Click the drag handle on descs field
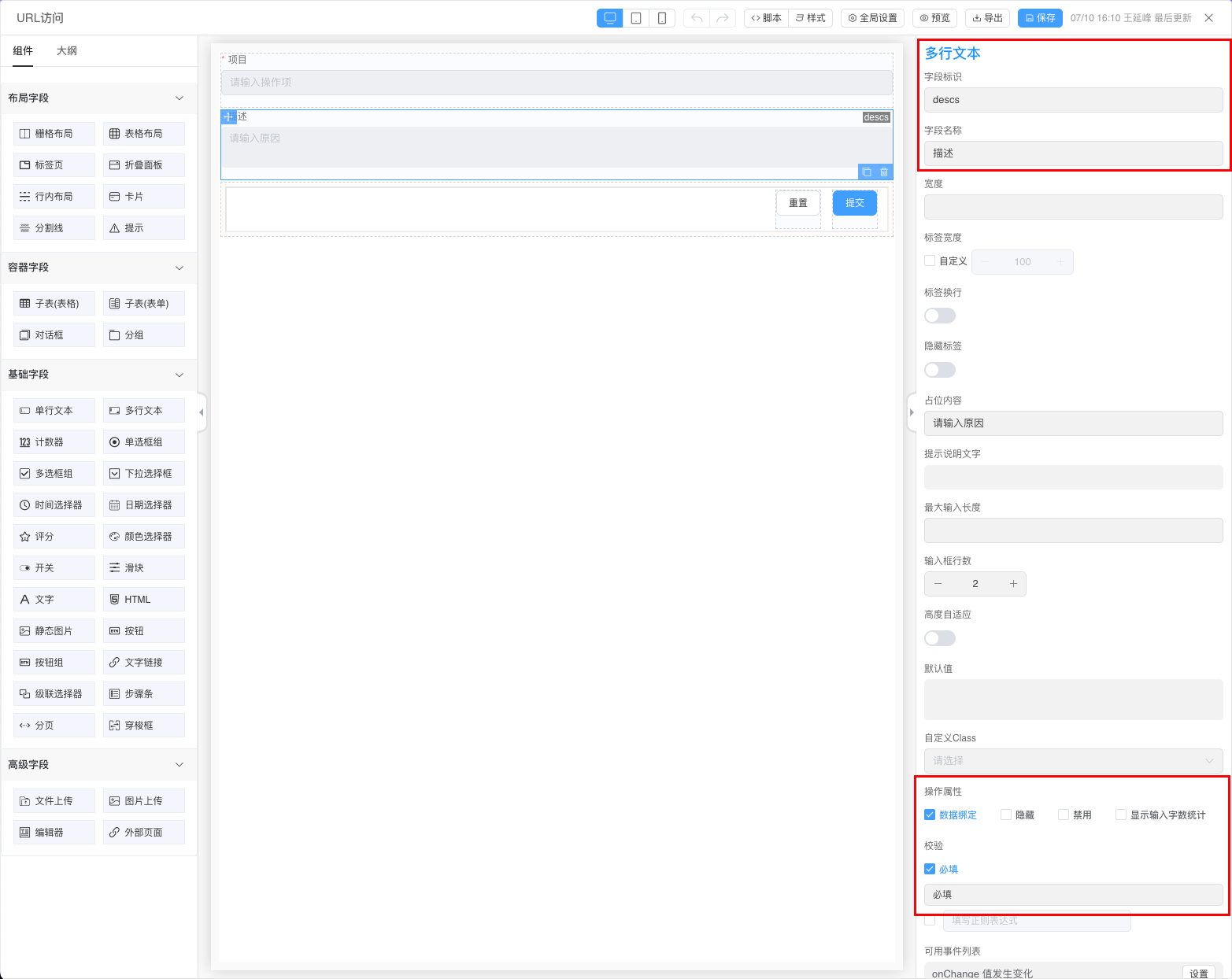 (228, 117)
